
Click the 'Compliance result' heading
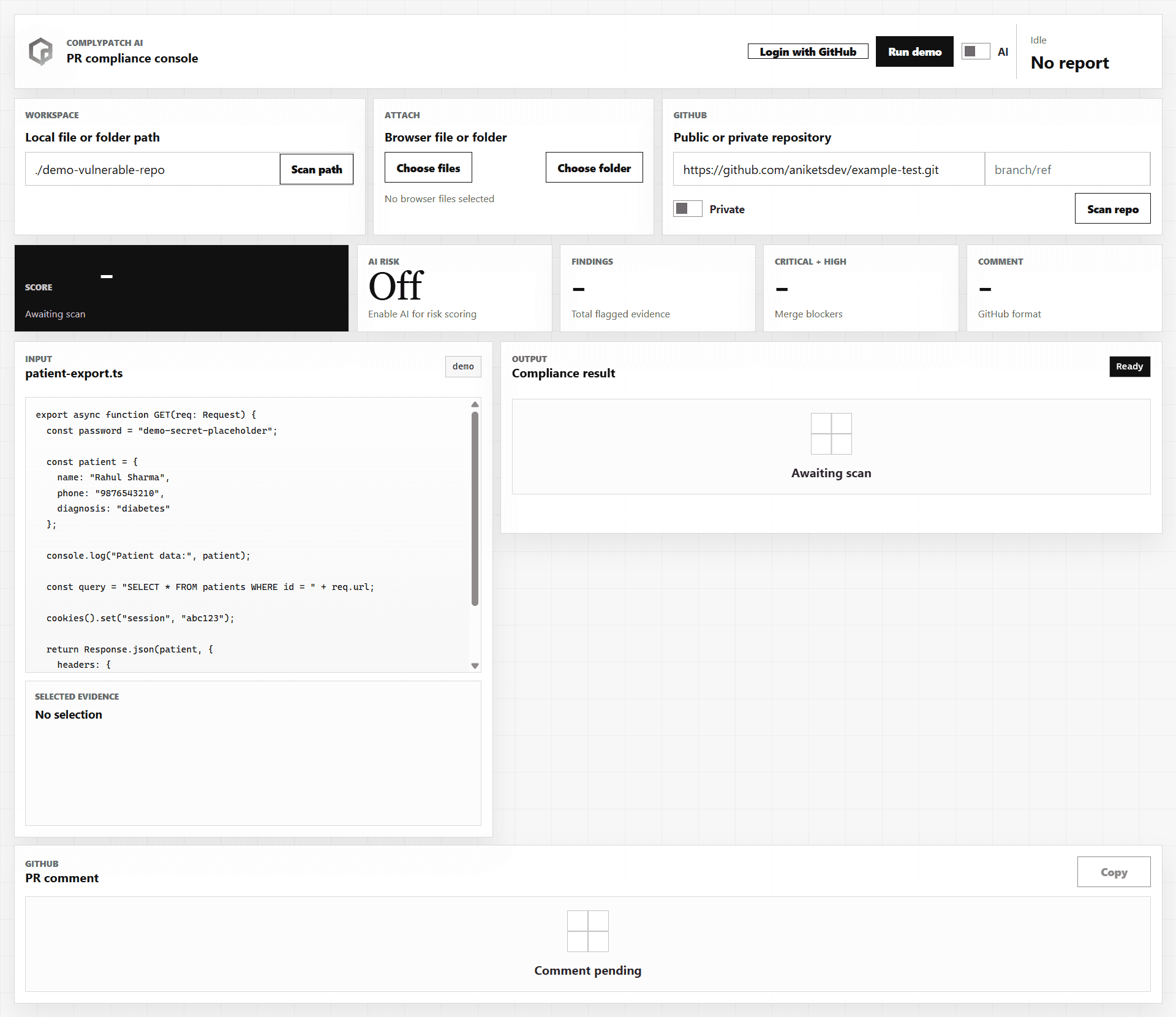pyautogui.click(x=563, y=373)
